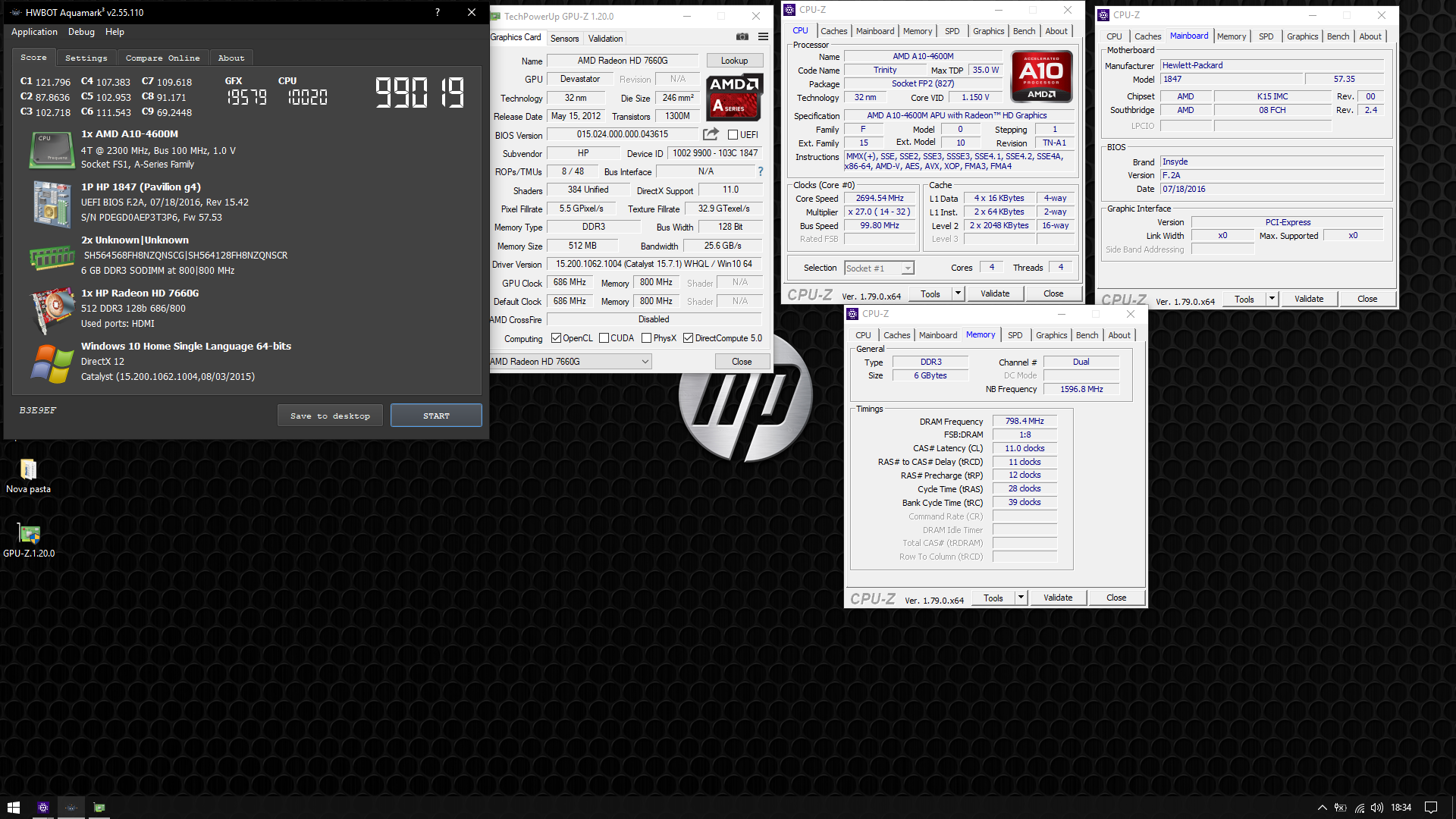Click the BIOS share/export arrow icon
Screen dimensions: 1456x819
click(711, 134)
